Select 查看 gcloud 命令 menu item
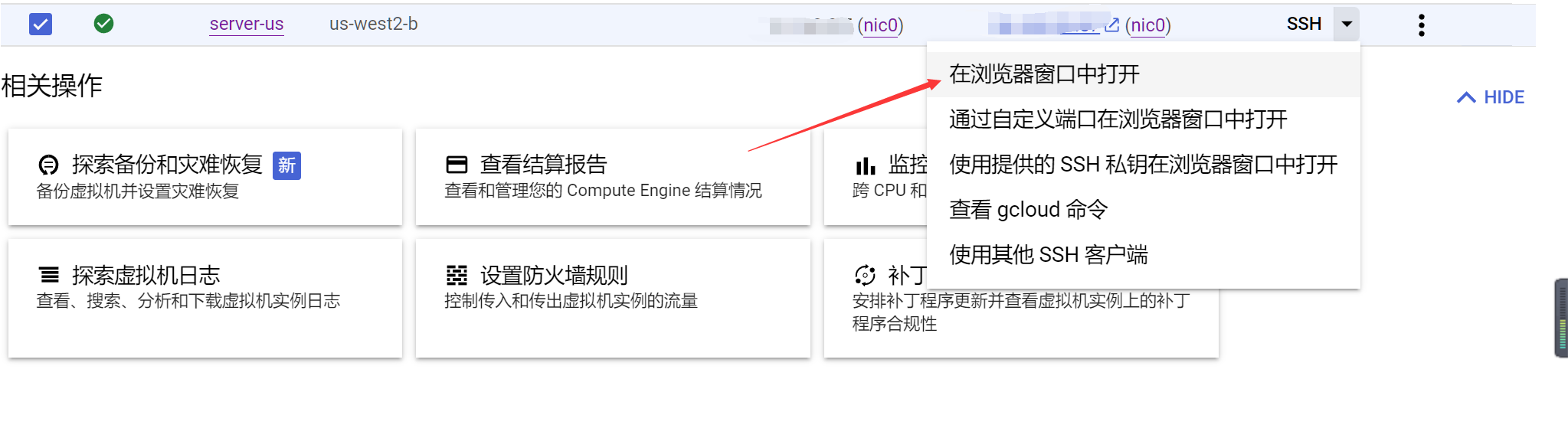Viewport: 1568px width, 438px height. [1028, 210]
